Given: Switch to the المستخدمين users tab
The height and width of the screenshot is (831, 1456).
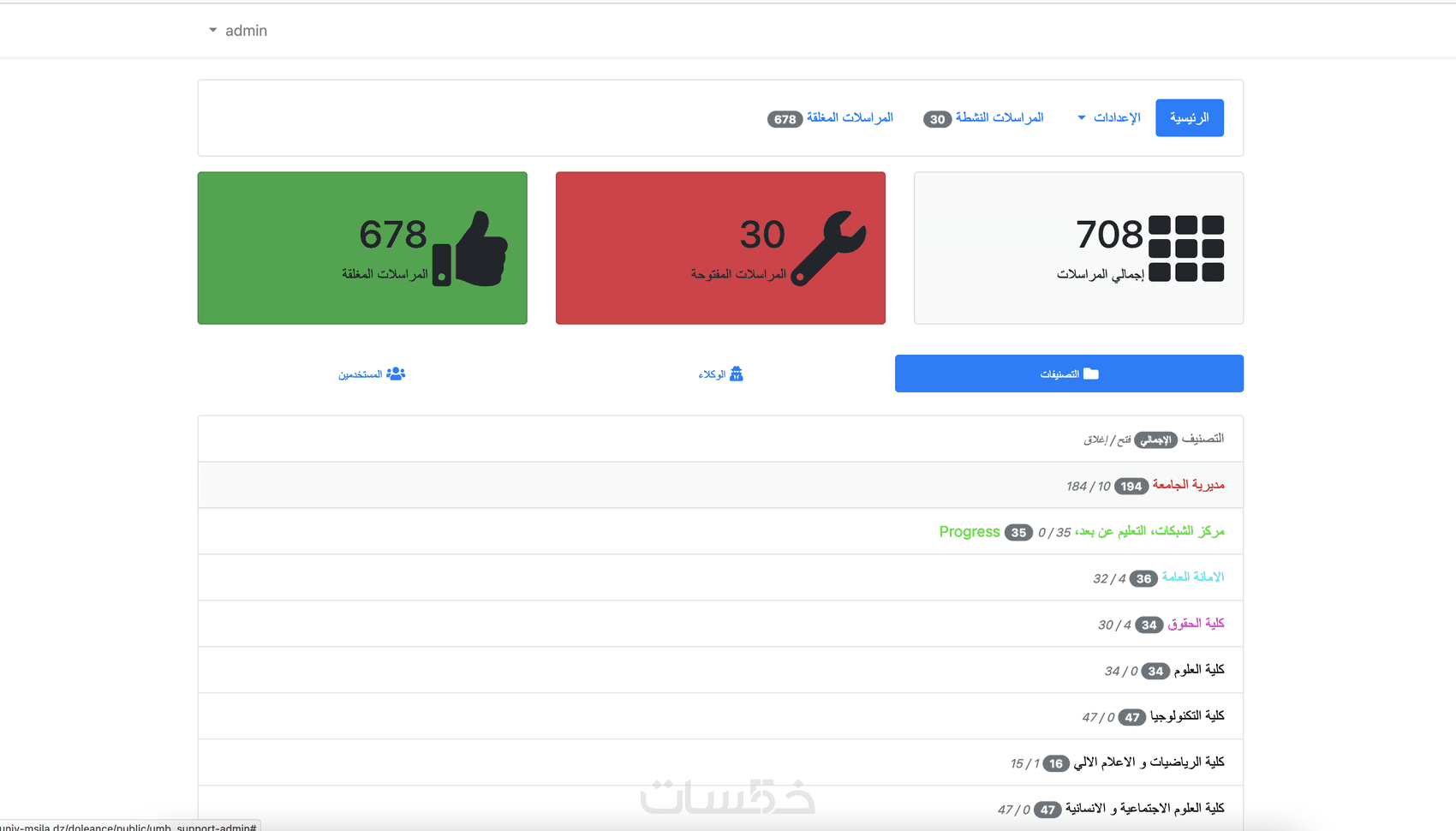Looking at the screenshot, I should [x=371, y=374].
